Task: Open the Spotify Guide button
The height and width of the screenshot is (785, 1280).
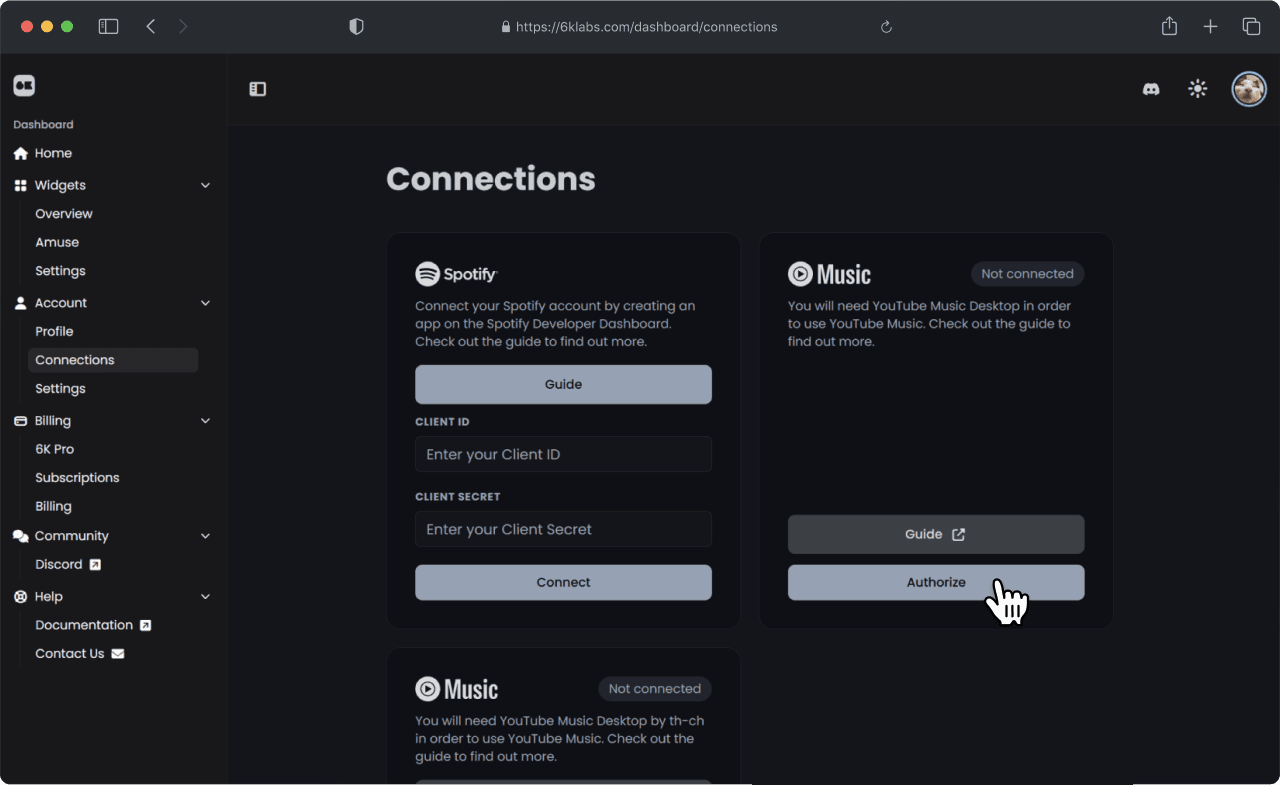Action: [563, 384]
